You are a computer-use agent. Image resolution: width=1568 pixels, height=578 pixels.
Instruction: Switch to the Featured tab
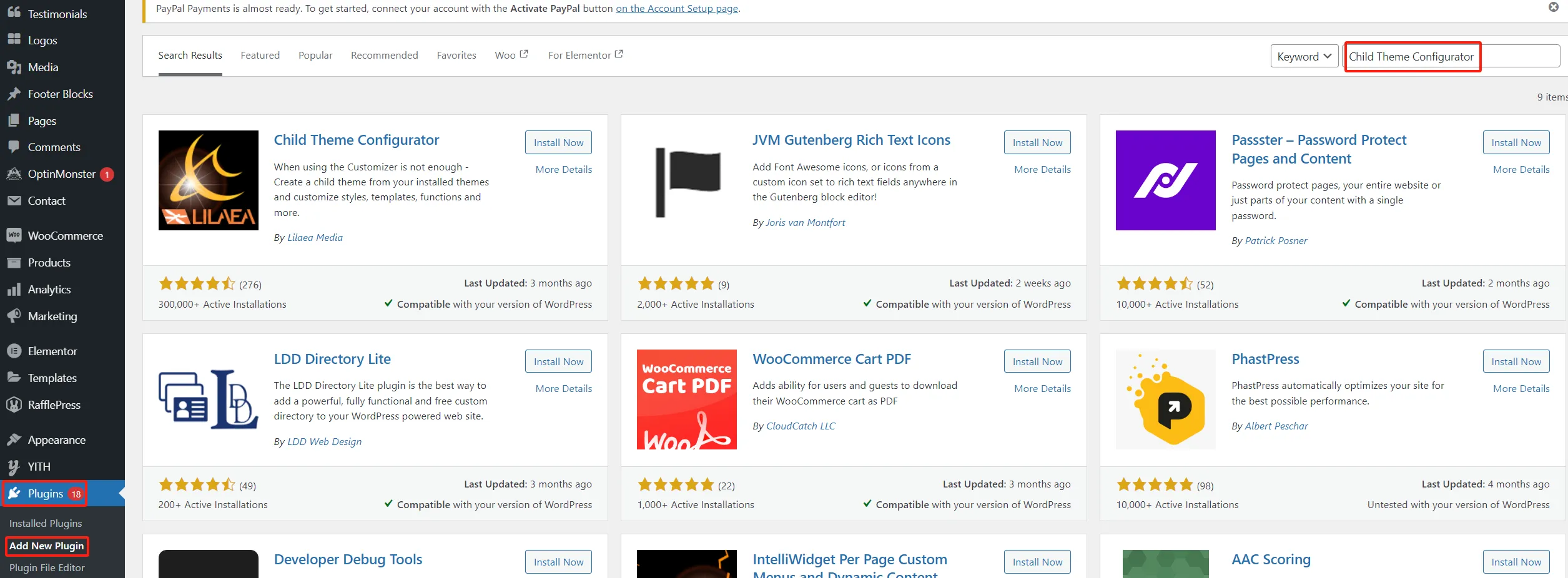[x=260, y=56]
